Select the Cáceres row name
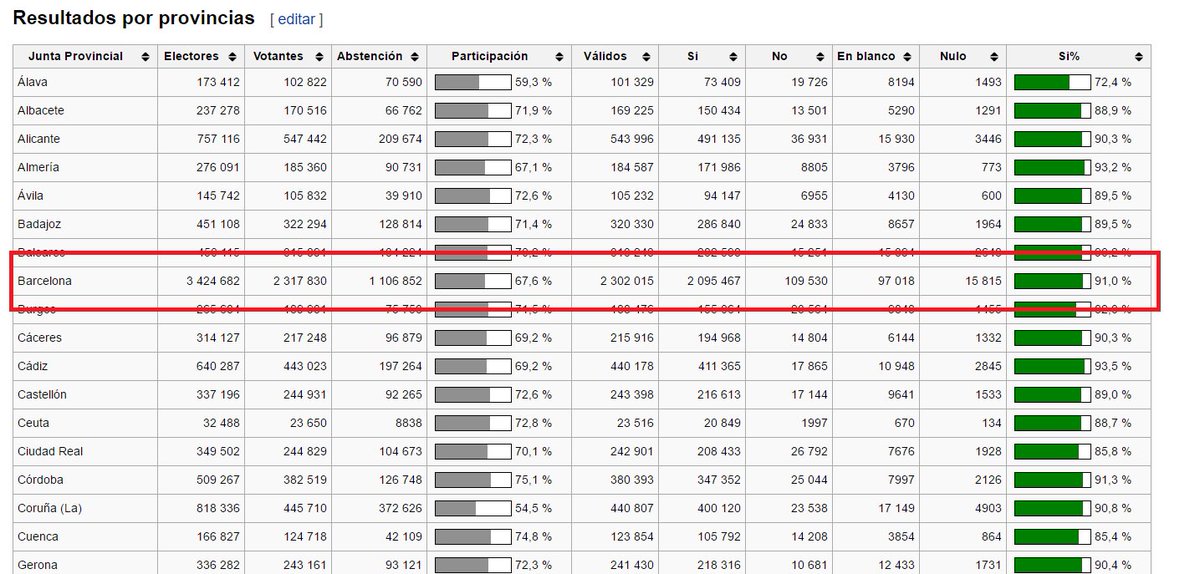The width and height of the screenshot is (1200, 574). [40, 338]
